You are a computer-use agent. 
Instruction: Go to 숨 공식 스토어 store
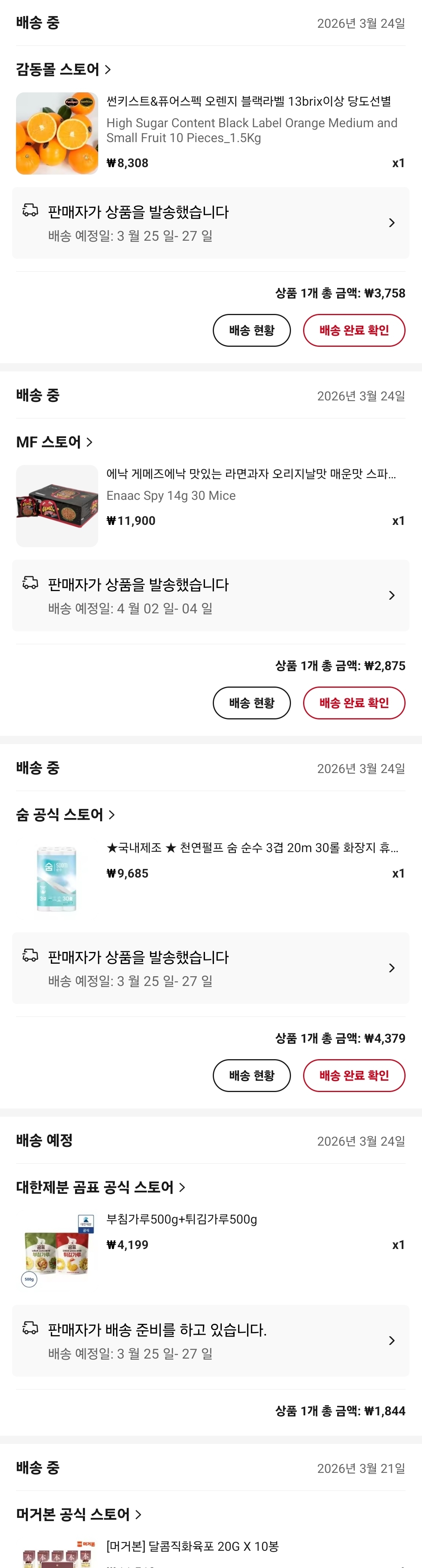tap(65, 815)
